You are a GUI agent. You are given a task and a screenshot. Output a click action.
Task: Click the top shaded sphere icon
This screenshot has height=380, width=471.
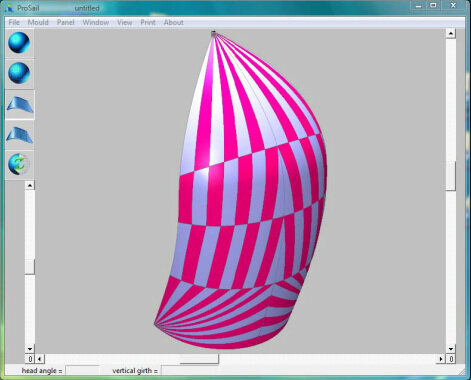point(19,43)
